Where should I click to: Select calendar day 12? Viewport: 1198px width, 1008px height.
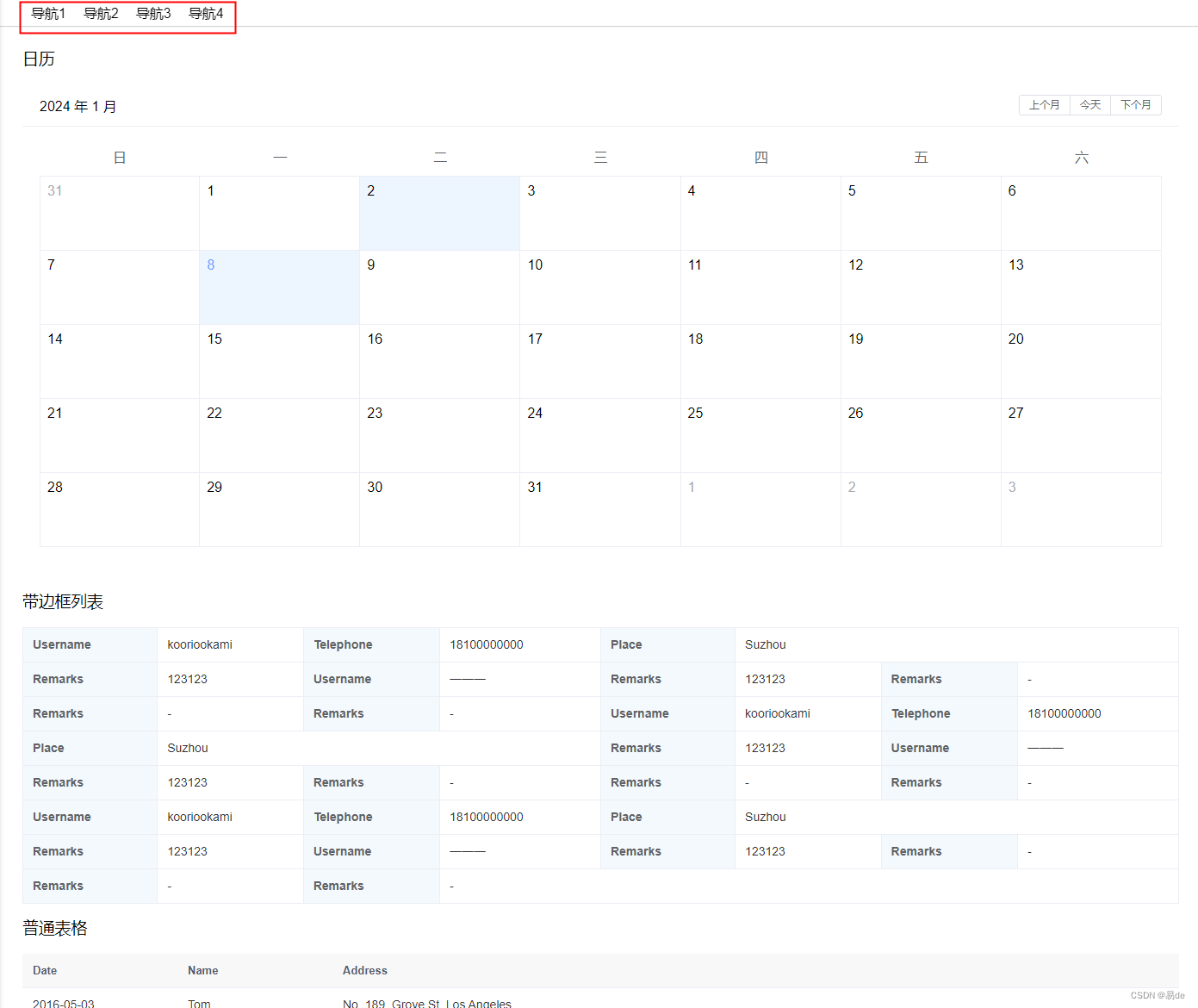[921, 288]
